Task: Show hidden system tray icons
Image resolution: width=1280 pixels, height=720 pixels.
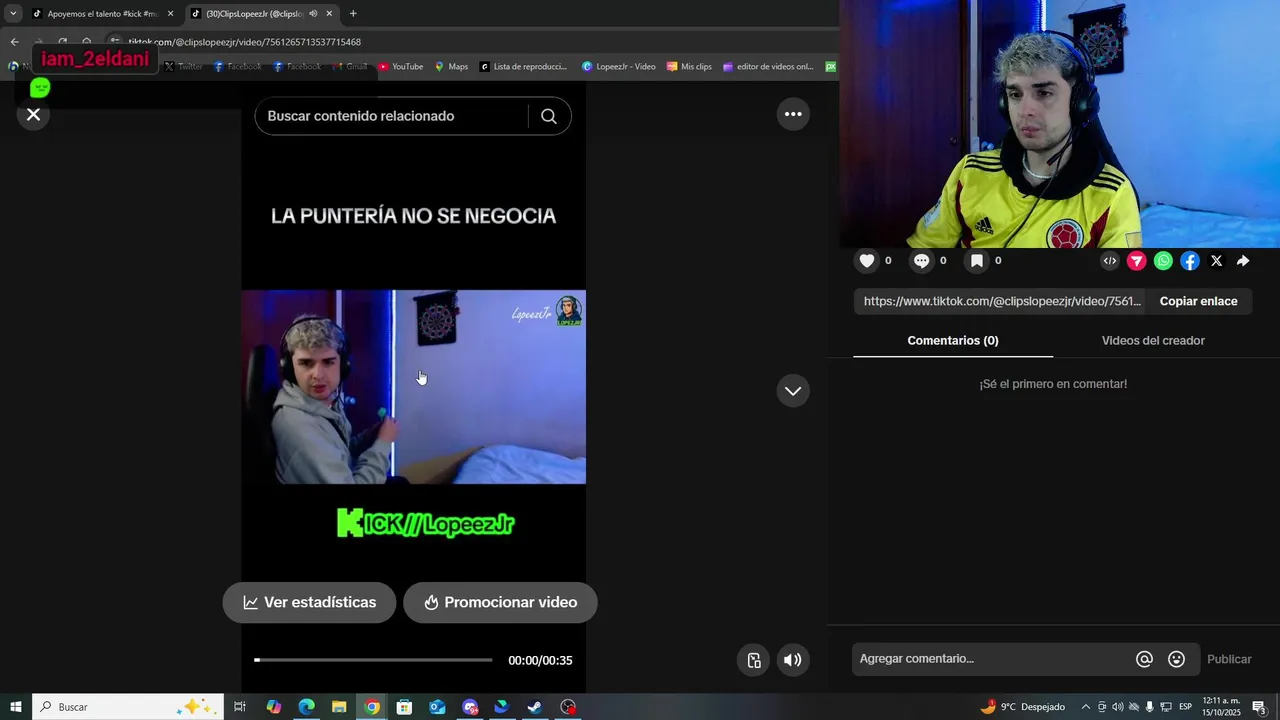Action: [1086, 707]
